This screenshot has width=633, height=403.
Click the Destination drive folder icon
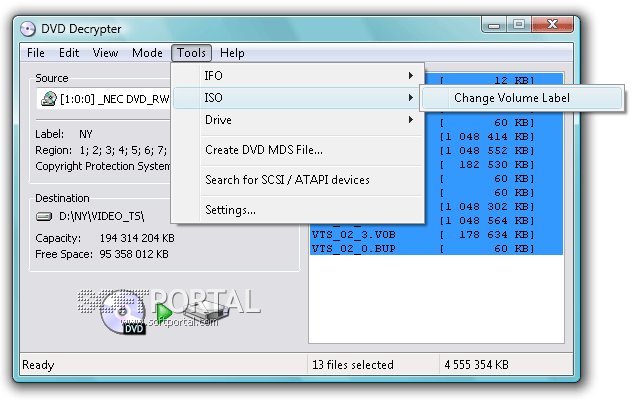click(44, 215)
